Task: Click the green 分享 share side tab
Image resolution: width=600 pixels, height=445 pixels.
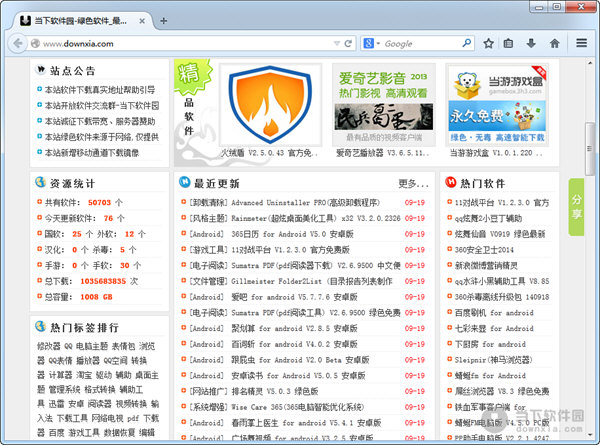Action: (576, 207)
